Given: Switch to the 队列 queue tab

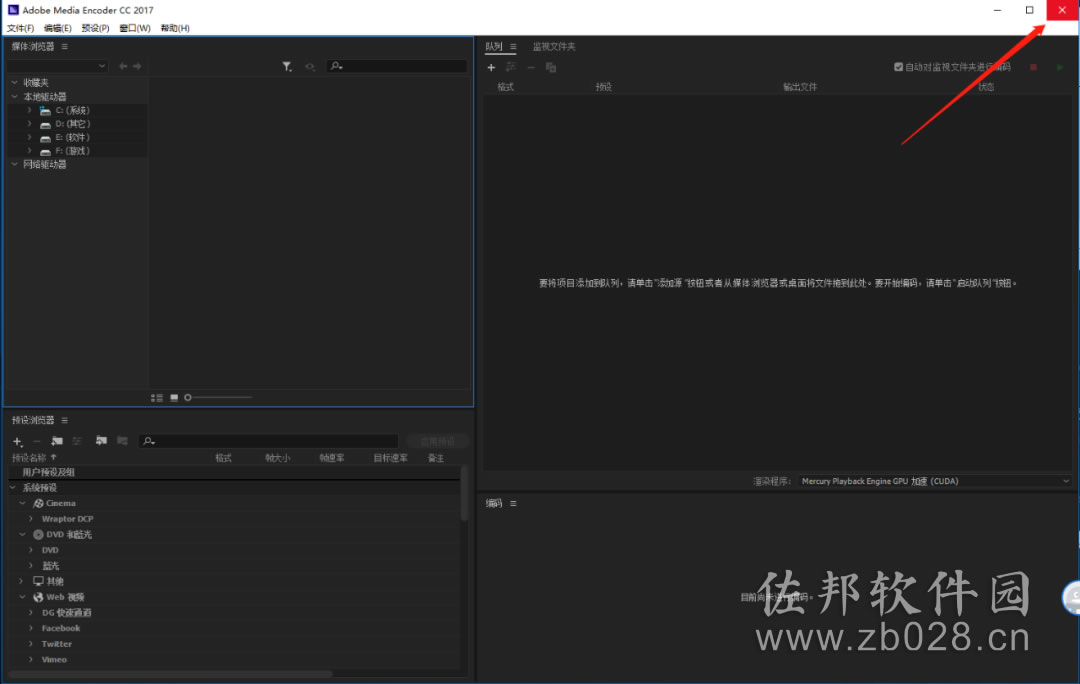Looking at the screenshot, I should click(x=494, y=47).
